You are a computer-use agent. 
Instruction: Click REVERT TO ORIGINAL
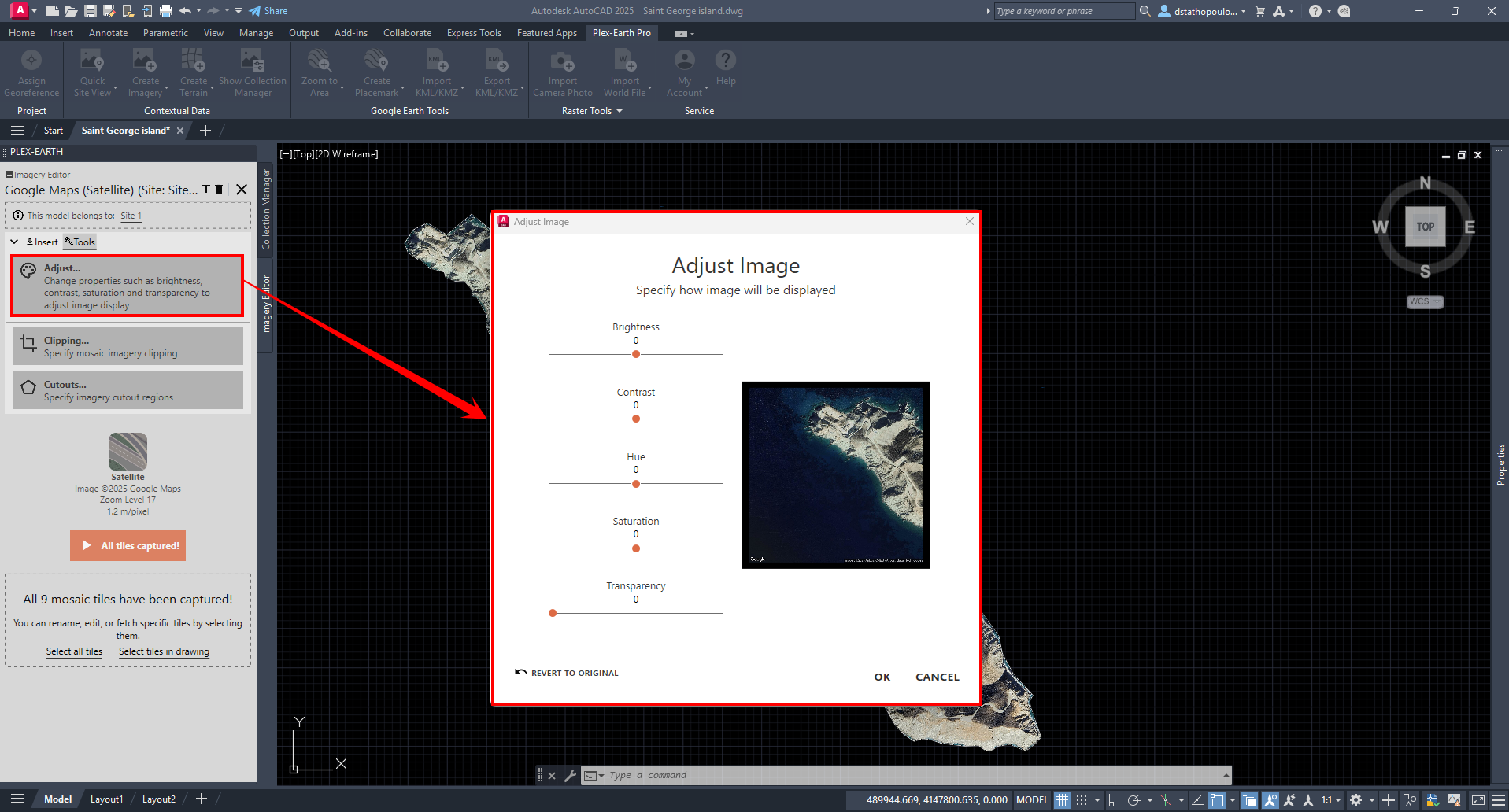pos(567,673)
